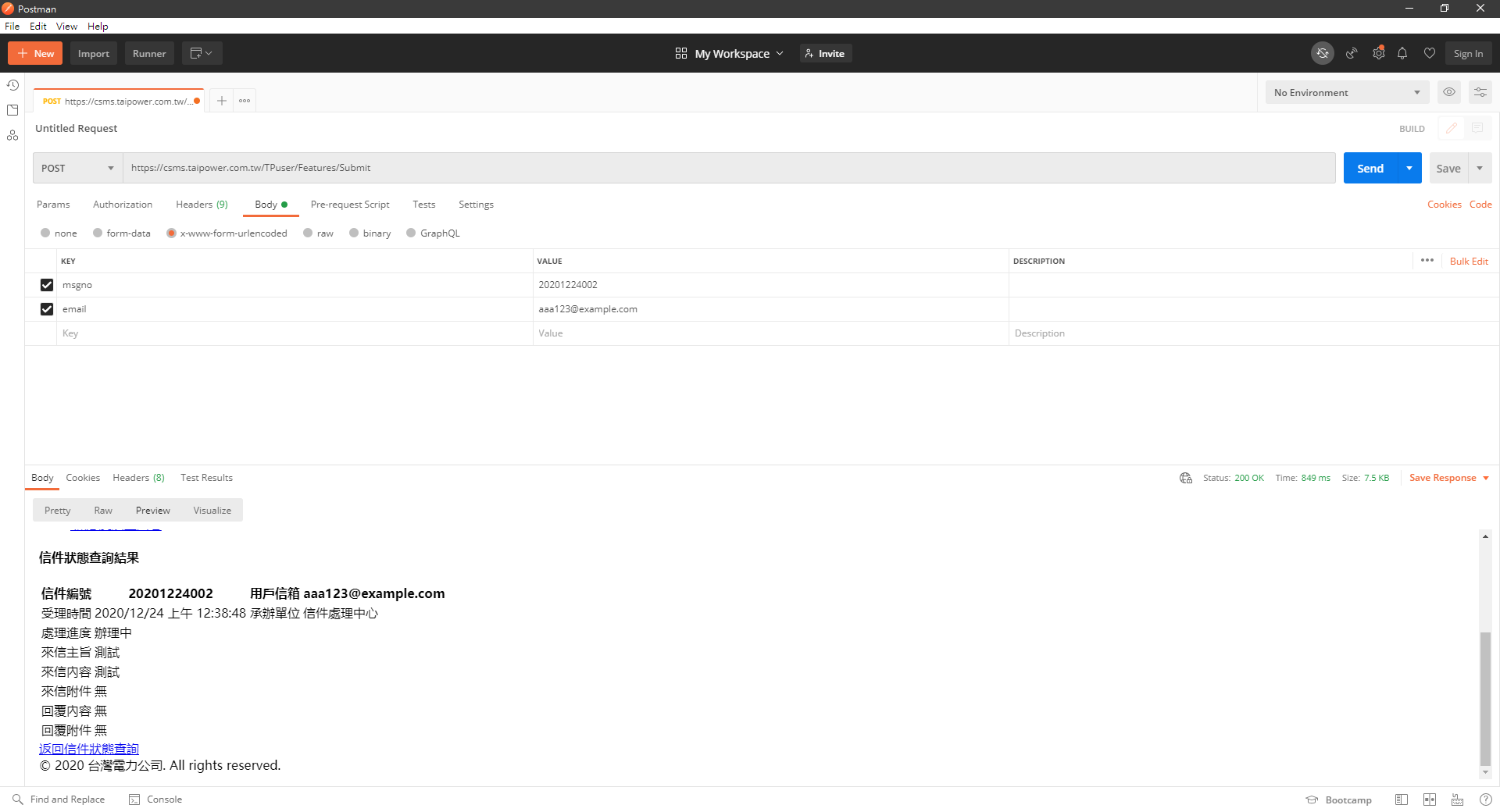Screen dimensions: 1500x812
Task: Open the Collections sidebar icon
Action: click(x=12, y=110)
